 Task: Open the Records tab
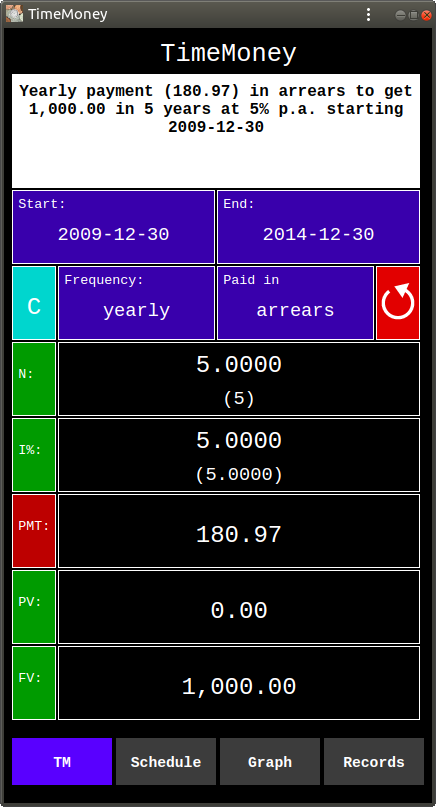pyautogui.click(x=374, y=762)
